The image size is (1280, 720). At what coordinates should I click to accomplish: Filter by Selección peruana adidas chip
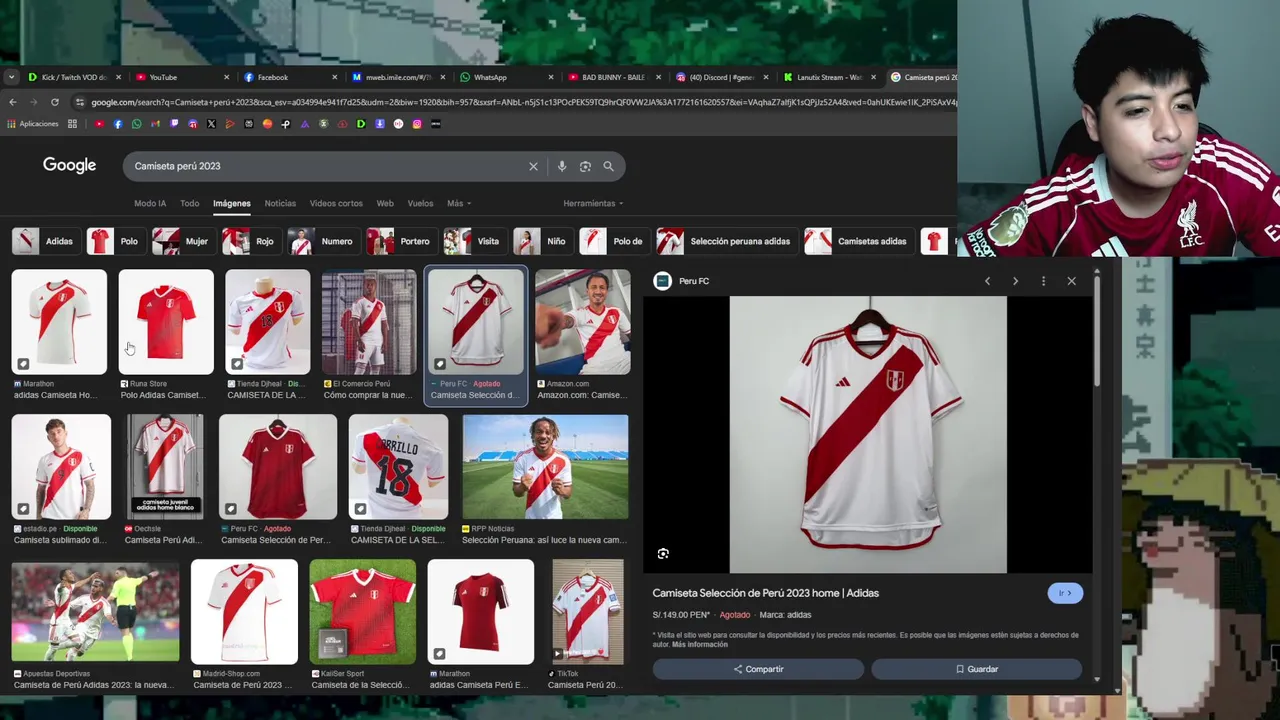(725, 241)
